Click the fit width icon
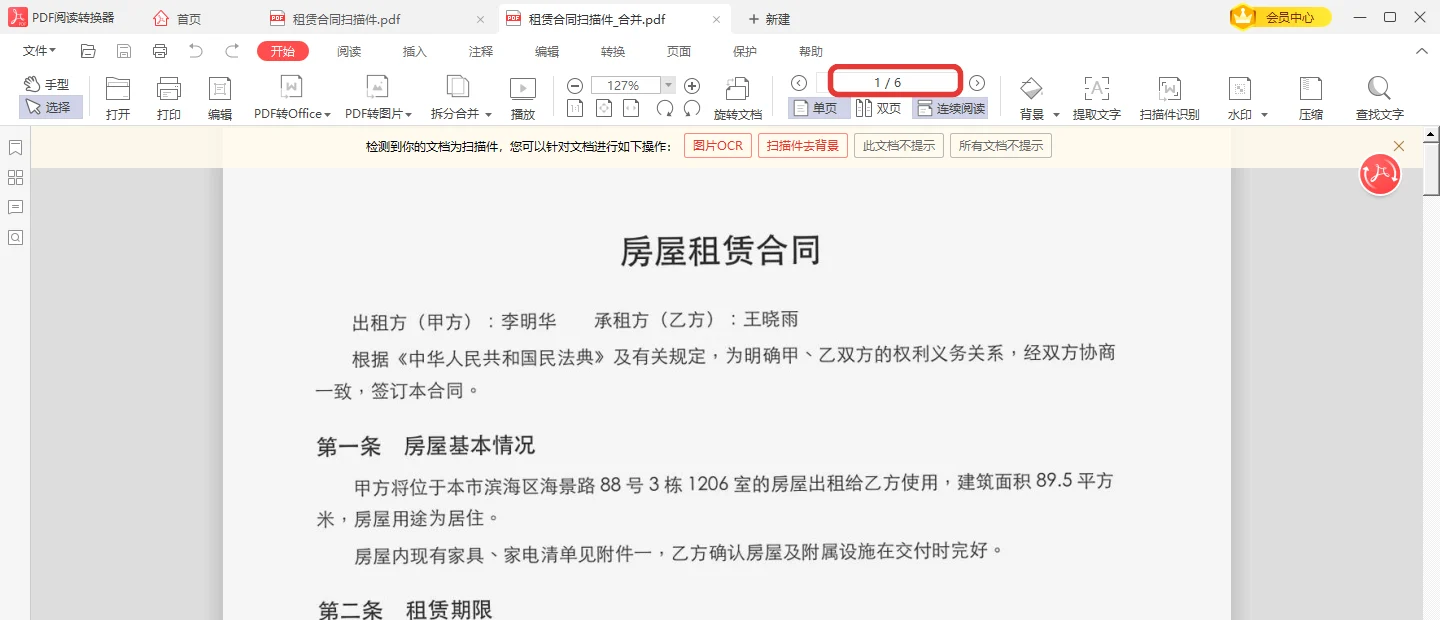This screenshot has height=620, width=1440. coord(631,108)
